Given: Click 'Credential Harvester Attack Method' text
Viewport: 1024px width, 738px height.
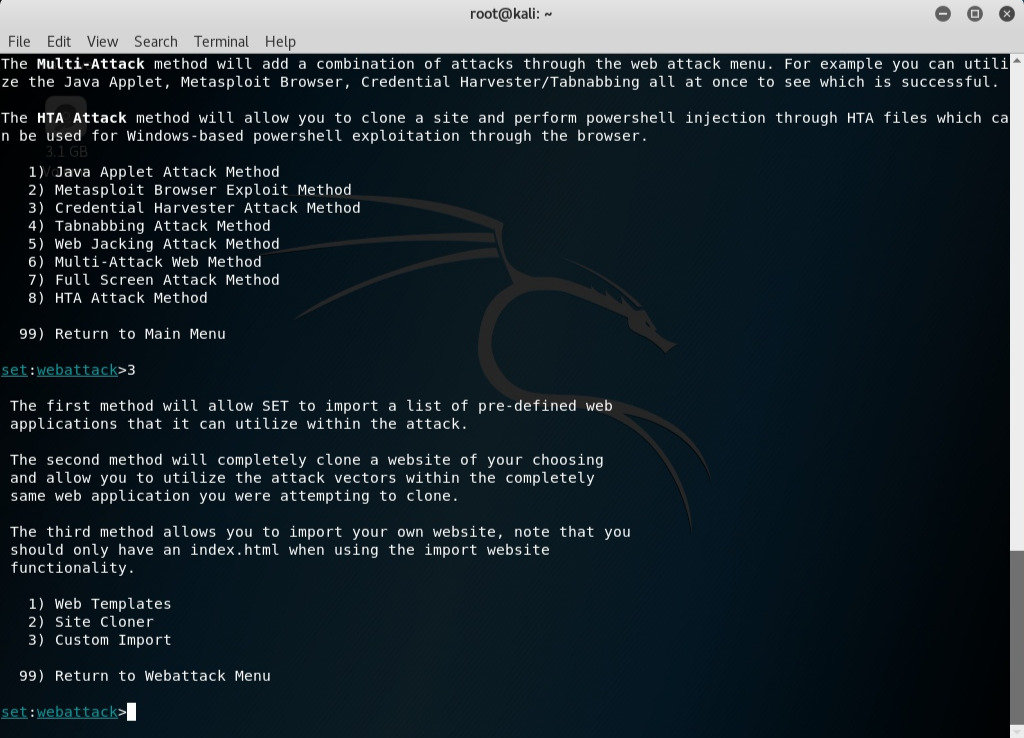Looking at the screenshot, I should click(208, 208).
